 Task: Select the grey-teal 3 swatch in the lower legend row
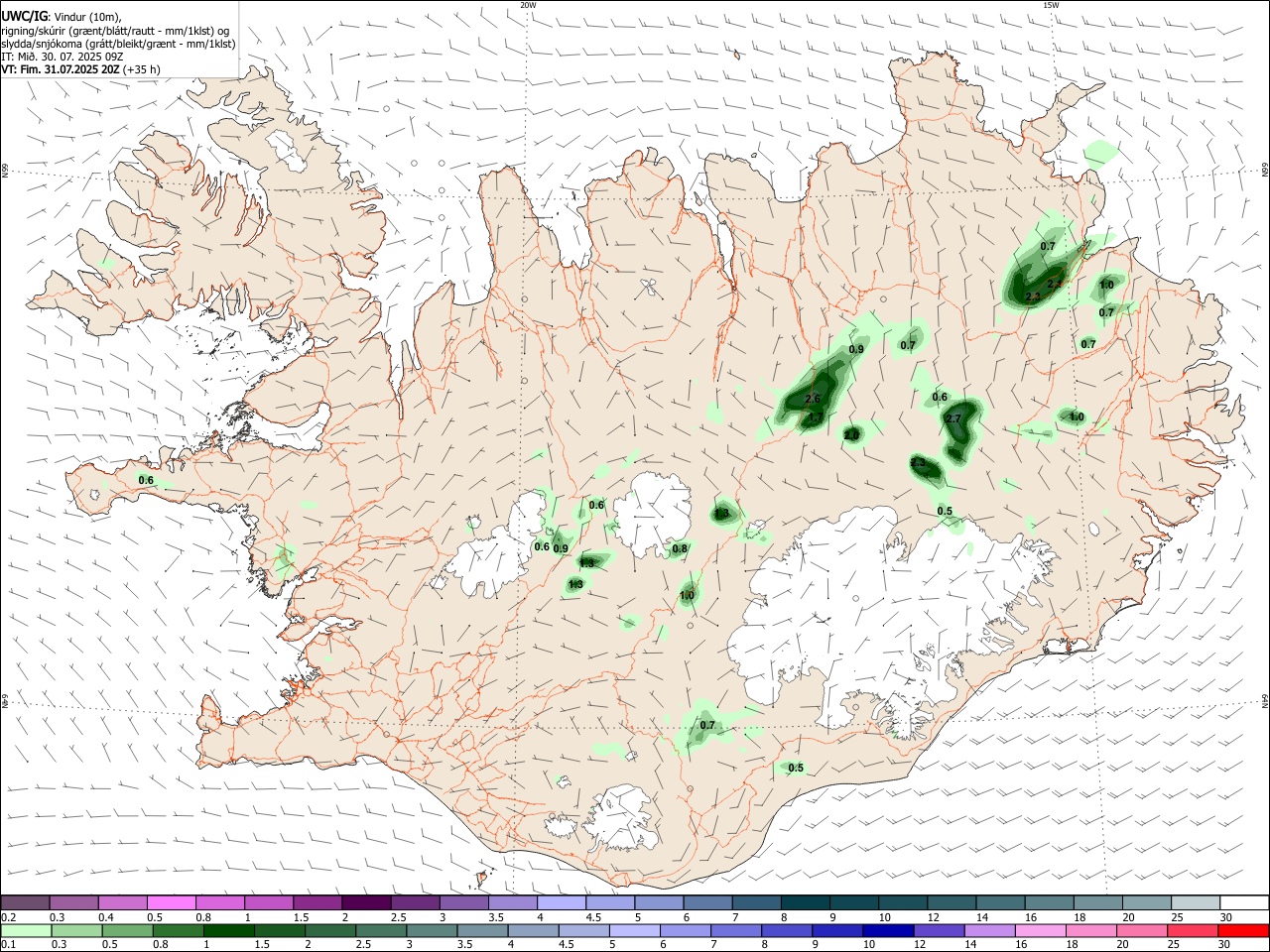point(432,930)
